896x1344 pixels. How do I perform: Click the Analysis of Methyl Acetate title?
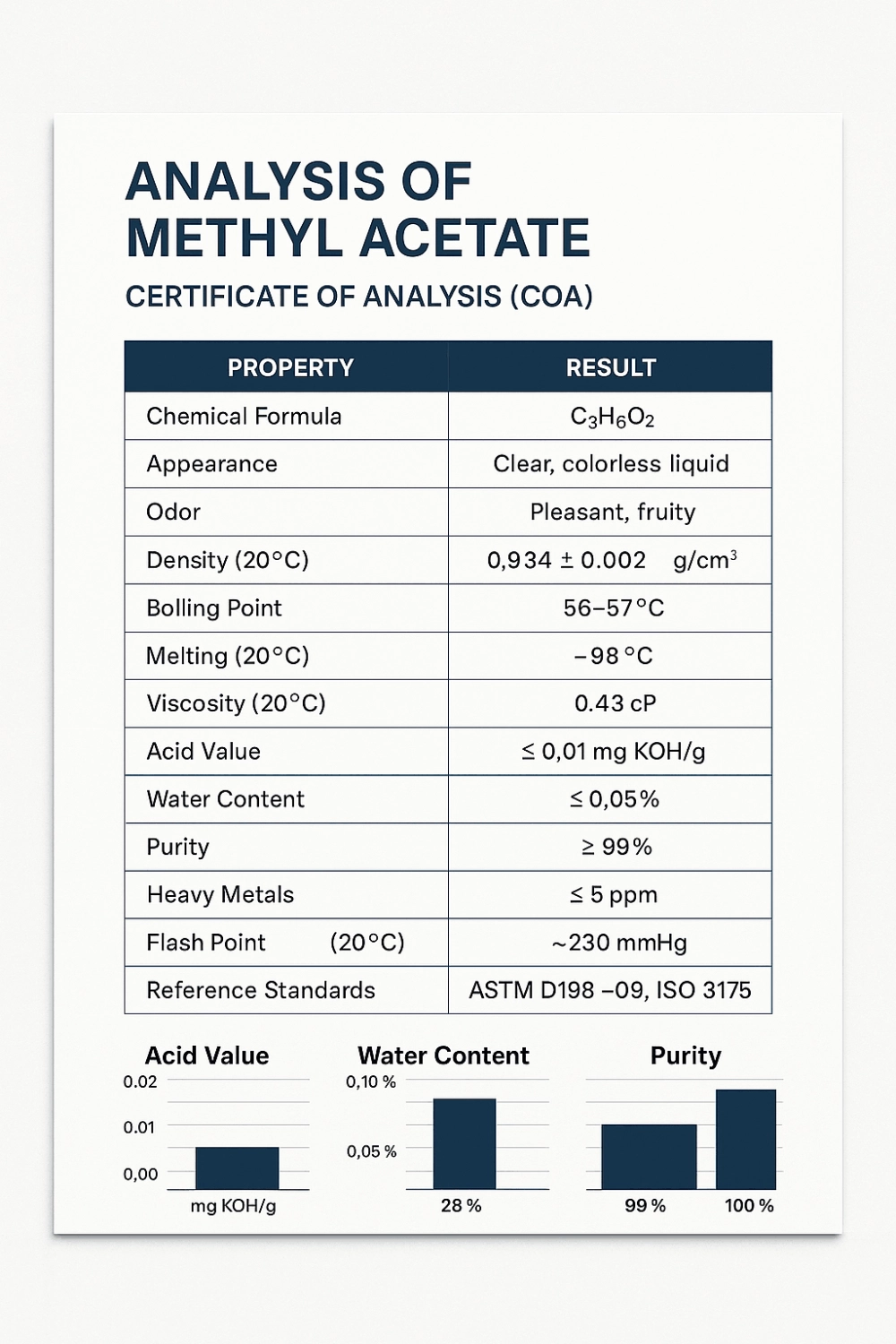[358, 210]
